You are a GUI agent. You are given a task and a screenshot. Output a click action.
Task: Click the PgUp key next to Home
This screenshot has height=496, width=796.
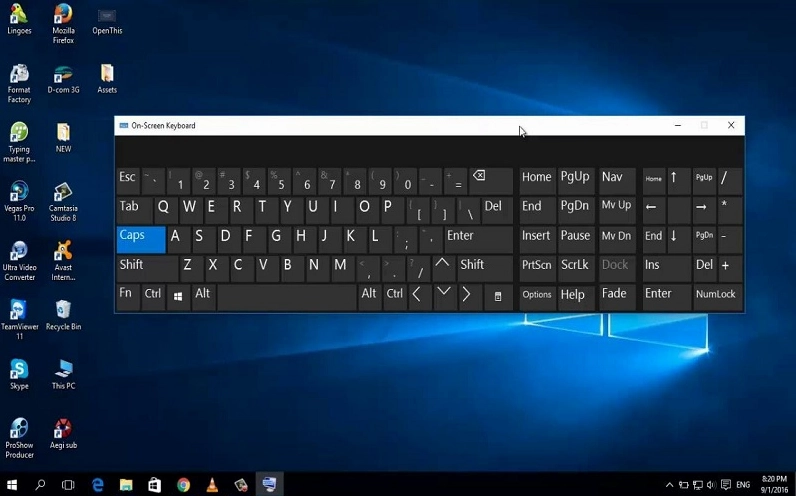tap(576, 181)
